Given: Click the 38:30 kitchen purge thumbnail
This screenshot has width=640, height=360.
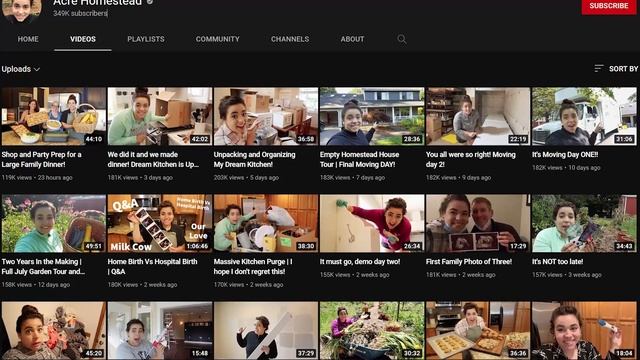Looking at the screenshot, I should (x=266, y=223).
